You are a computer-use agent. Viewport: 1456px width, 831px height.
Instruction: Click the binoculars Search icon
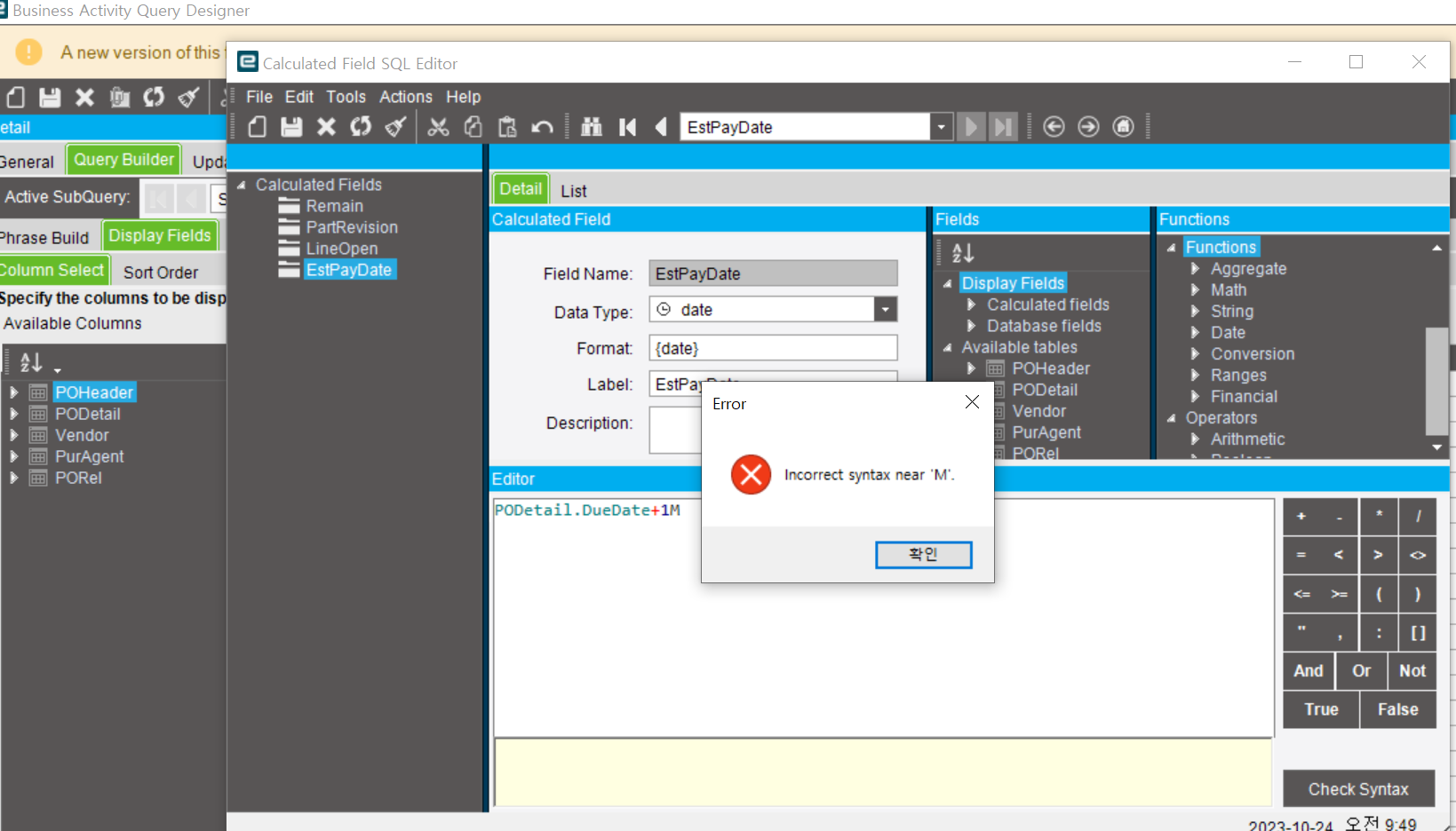592,127
